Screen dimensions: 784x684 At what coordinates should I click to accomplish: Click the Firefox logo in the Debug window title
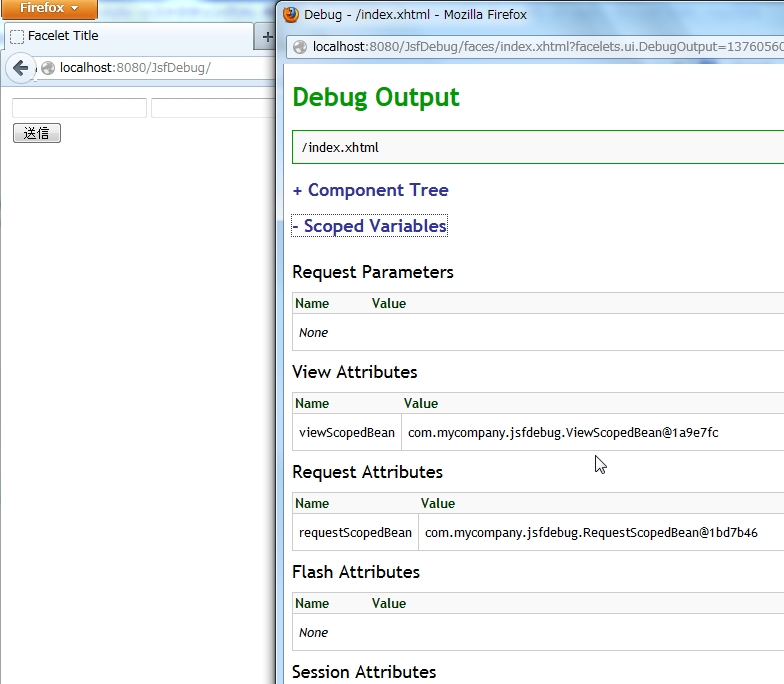290,14
